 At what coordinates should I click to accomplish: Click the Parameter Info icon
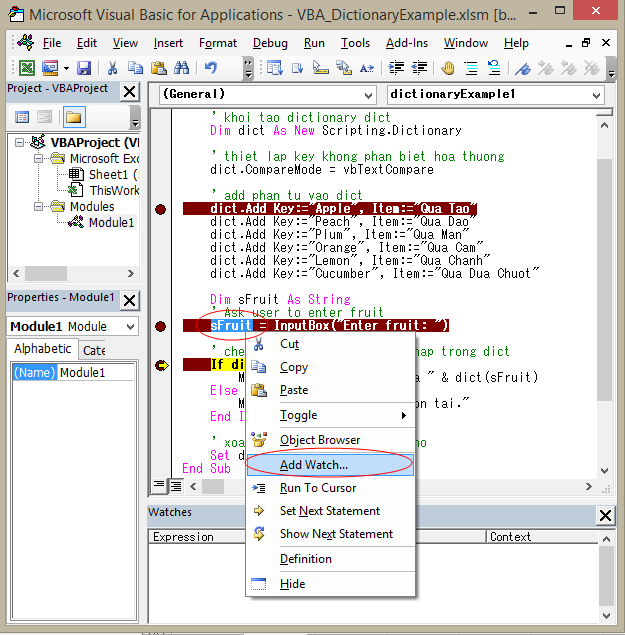343,68
